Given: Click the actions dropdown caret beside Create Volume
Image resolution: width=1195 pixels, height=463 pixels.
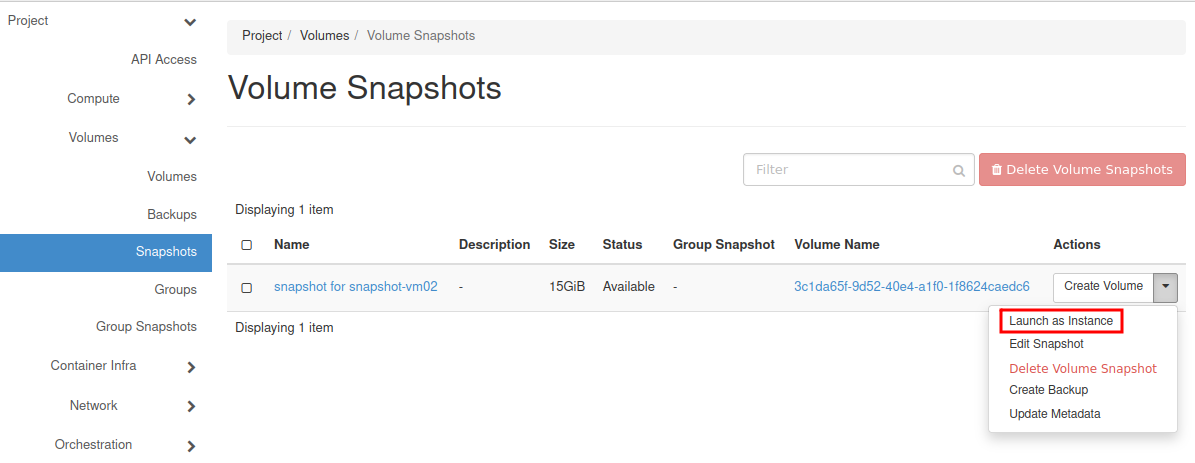Looking at the screenshot, I should 1165,287.
